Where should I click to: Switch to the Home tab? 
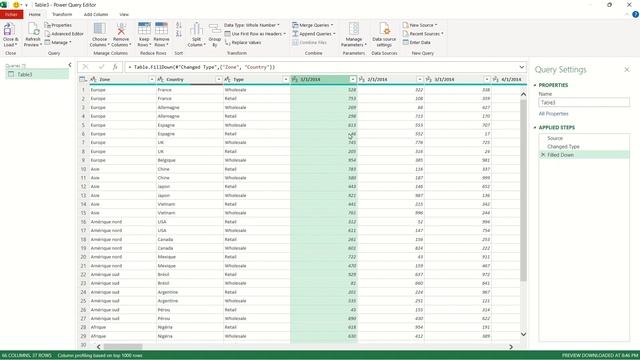(35, 15)
